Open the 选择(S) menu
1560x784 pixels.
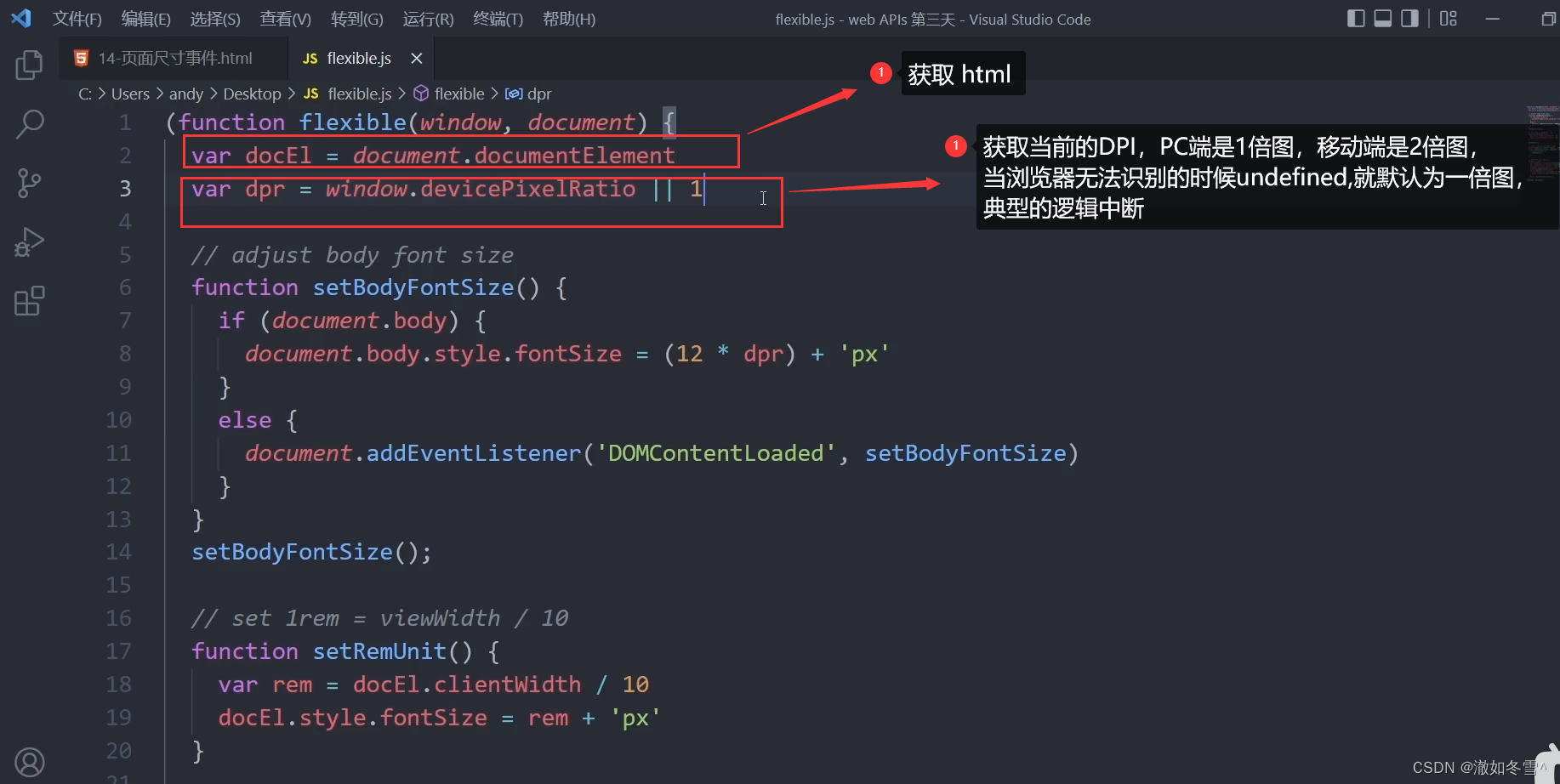pyautogui.click(x=215, y=19)
